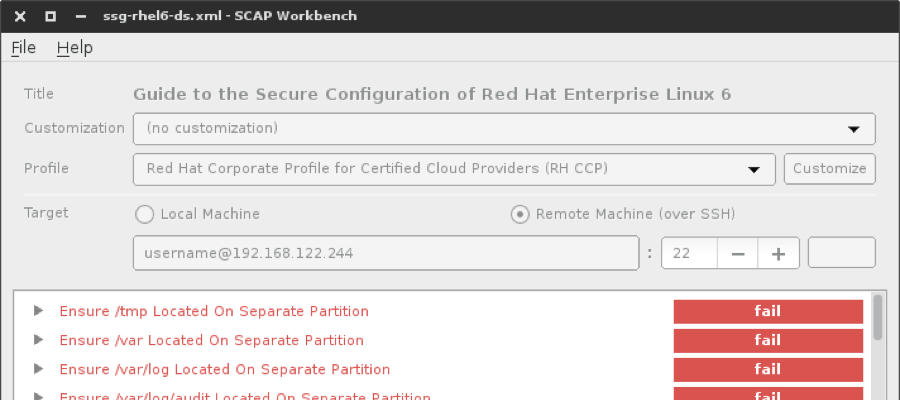This screenshot has height=400, width=900.
Task: Click the fail result for /tmp rule
Action: click(x=768, y=312)
